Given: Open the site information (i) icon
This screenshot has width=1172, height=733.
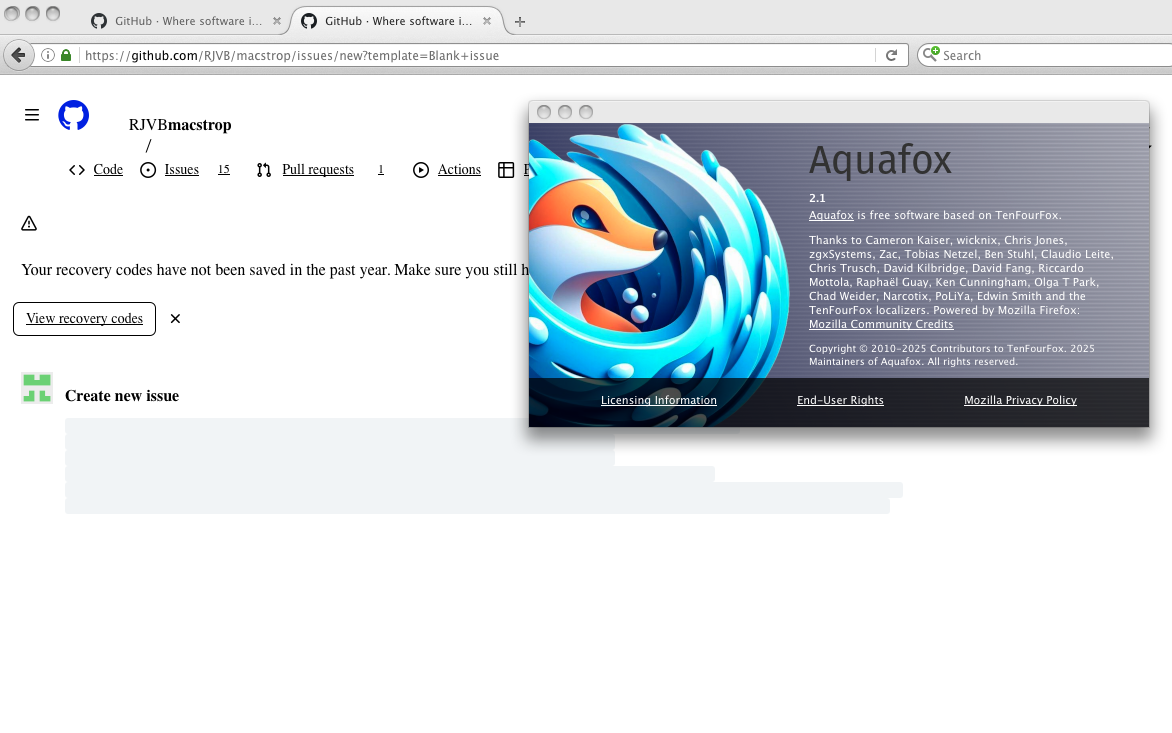Looking at the screenshot, I should pos(48,55).
